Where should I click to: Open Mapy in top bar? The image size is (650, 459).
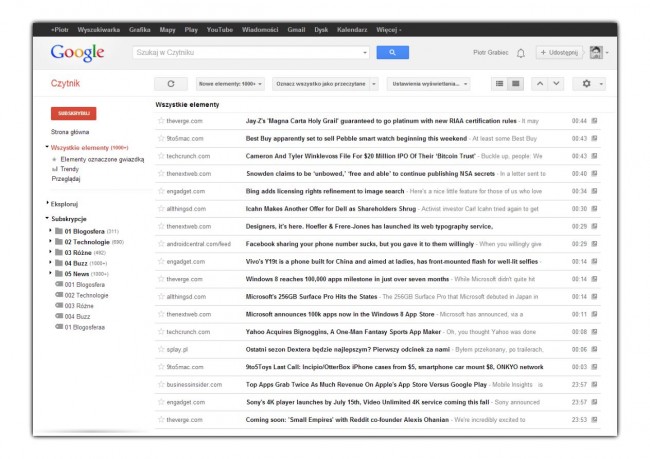(167, 30)
